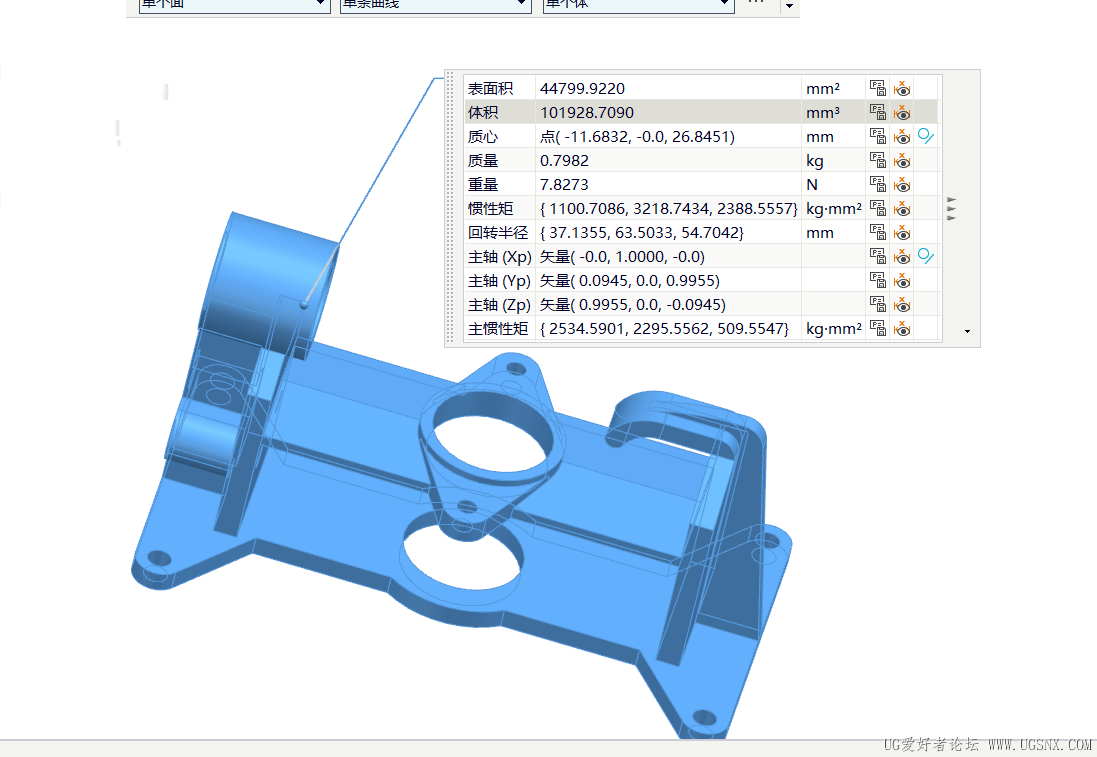
Task: Save the 重量 measurement result icon
Action: tap(877, 184)
